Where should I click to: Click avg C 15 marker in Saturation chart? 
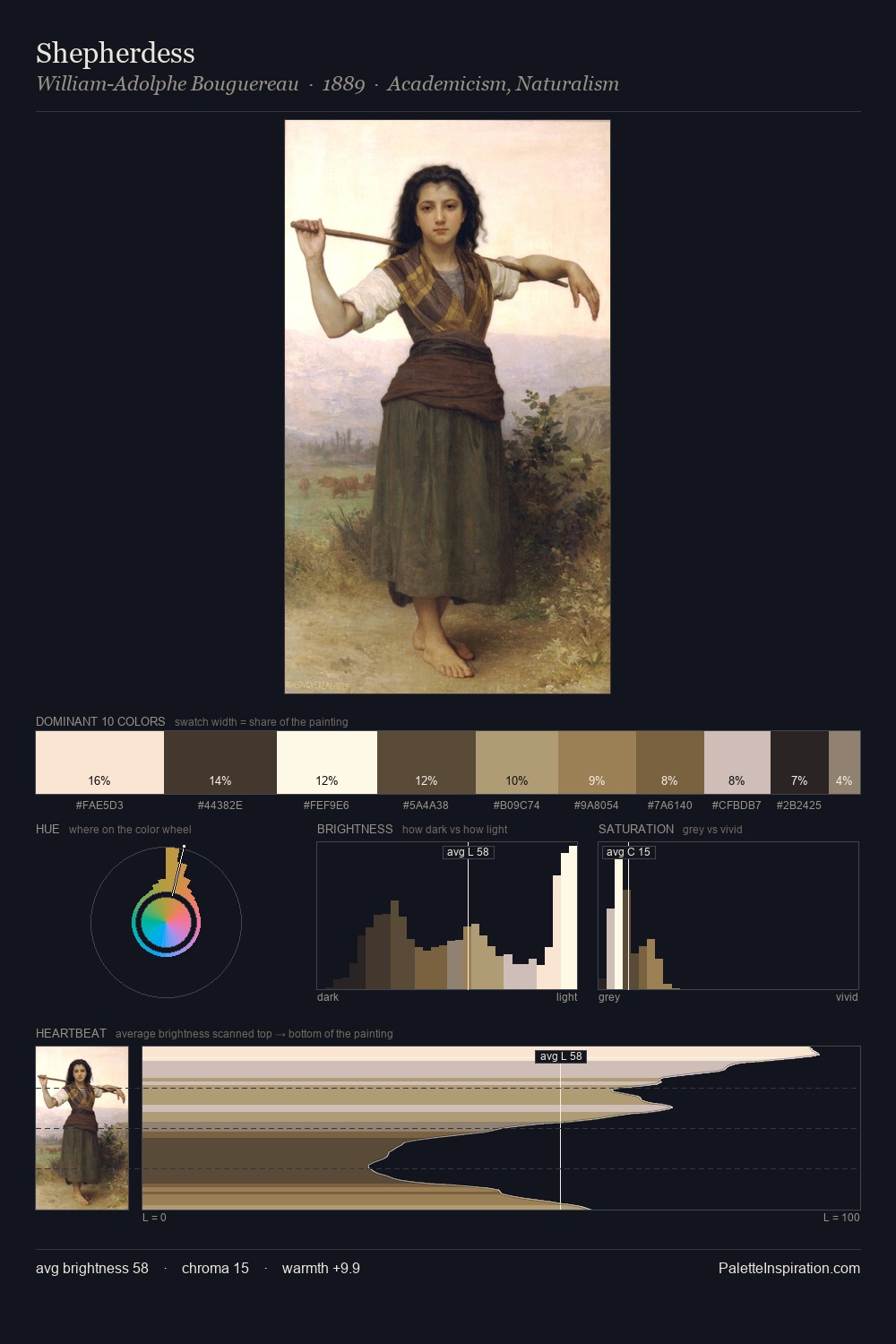(x=628, y=852)
